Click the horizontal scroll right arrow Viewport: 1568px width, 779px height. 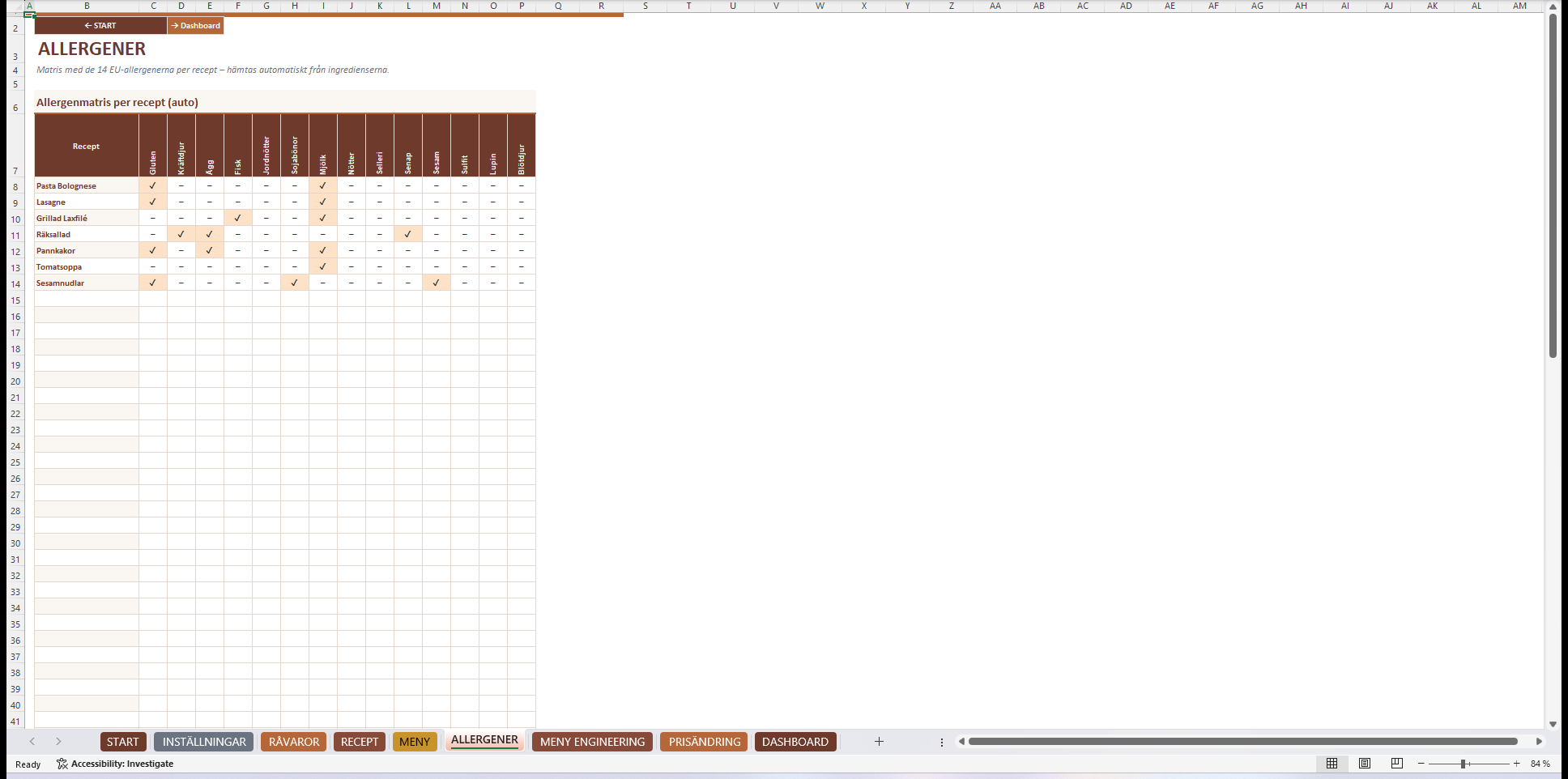(1539, 742)
